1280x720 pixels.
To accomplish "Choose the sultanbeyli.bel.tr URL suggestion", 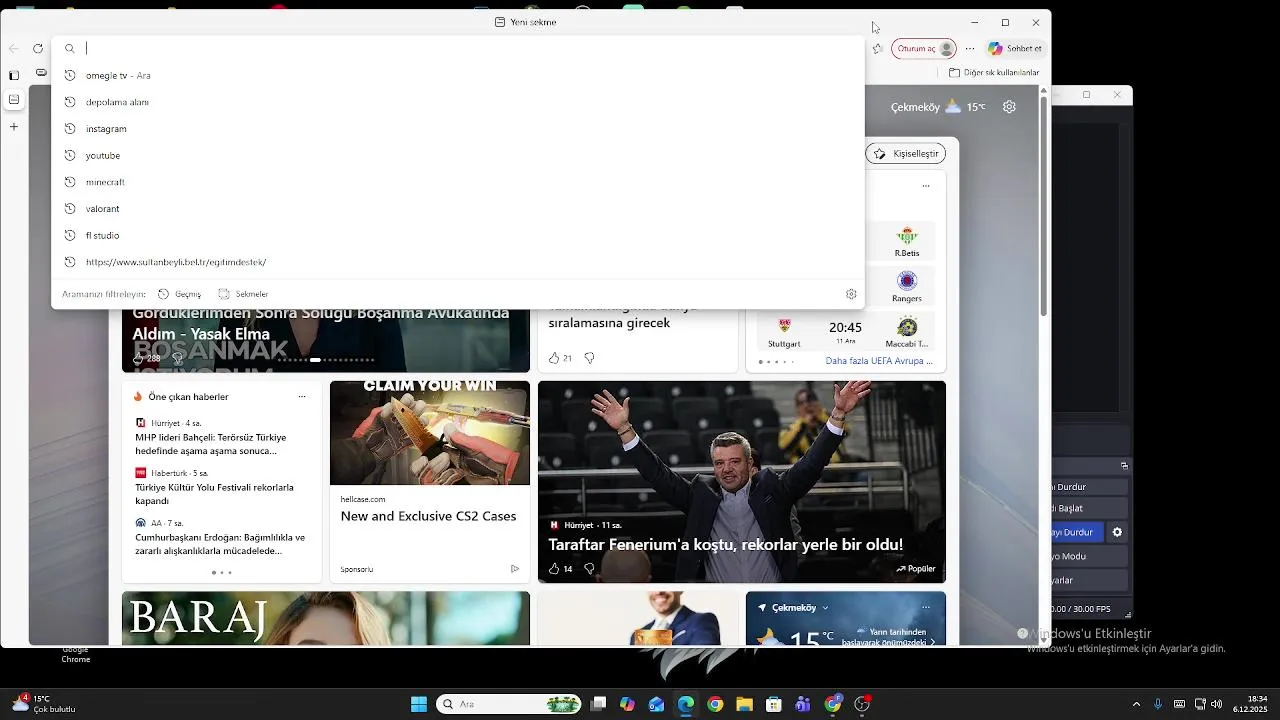I will pos(457,262).
